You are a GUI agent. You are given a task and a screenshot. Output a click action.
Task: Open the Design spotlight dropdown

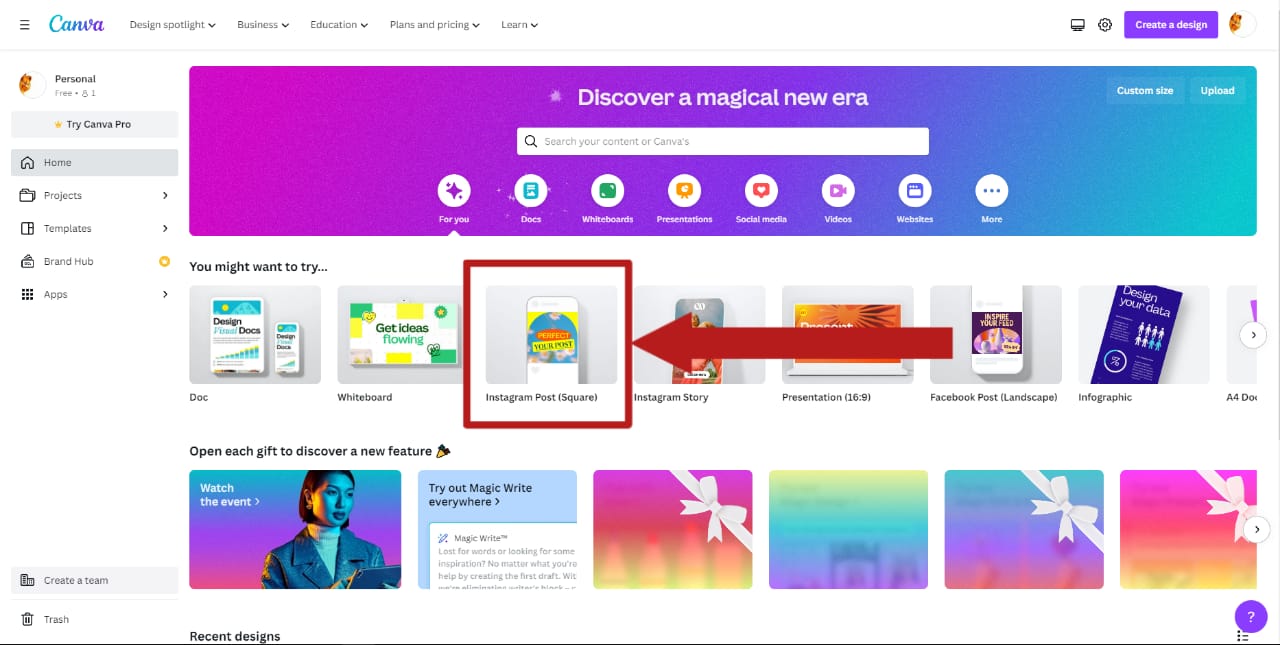173,24
